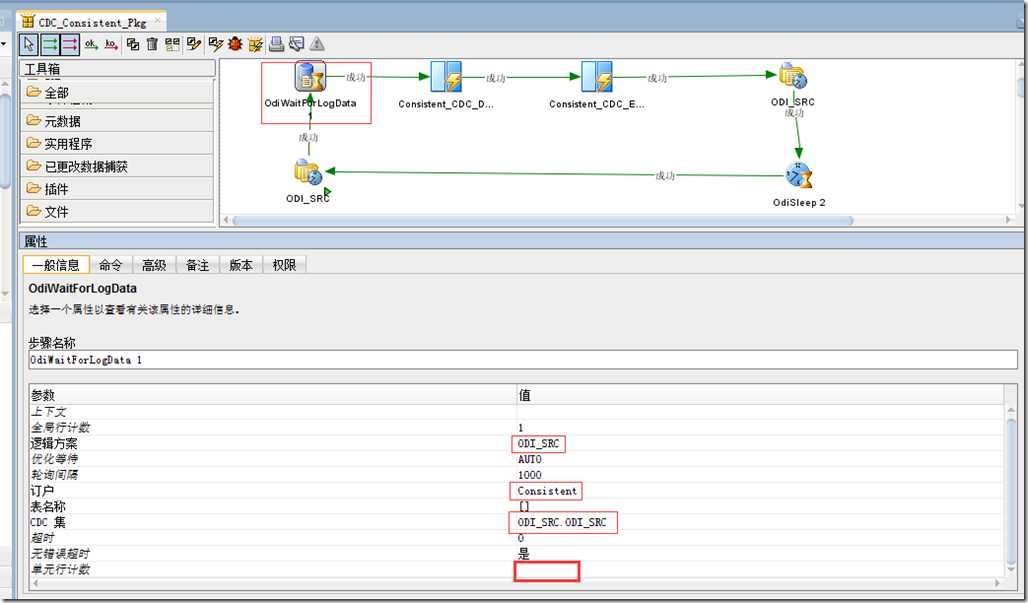Open the 版本 properties tab
Screen dimensions: 1028x603
241,265
